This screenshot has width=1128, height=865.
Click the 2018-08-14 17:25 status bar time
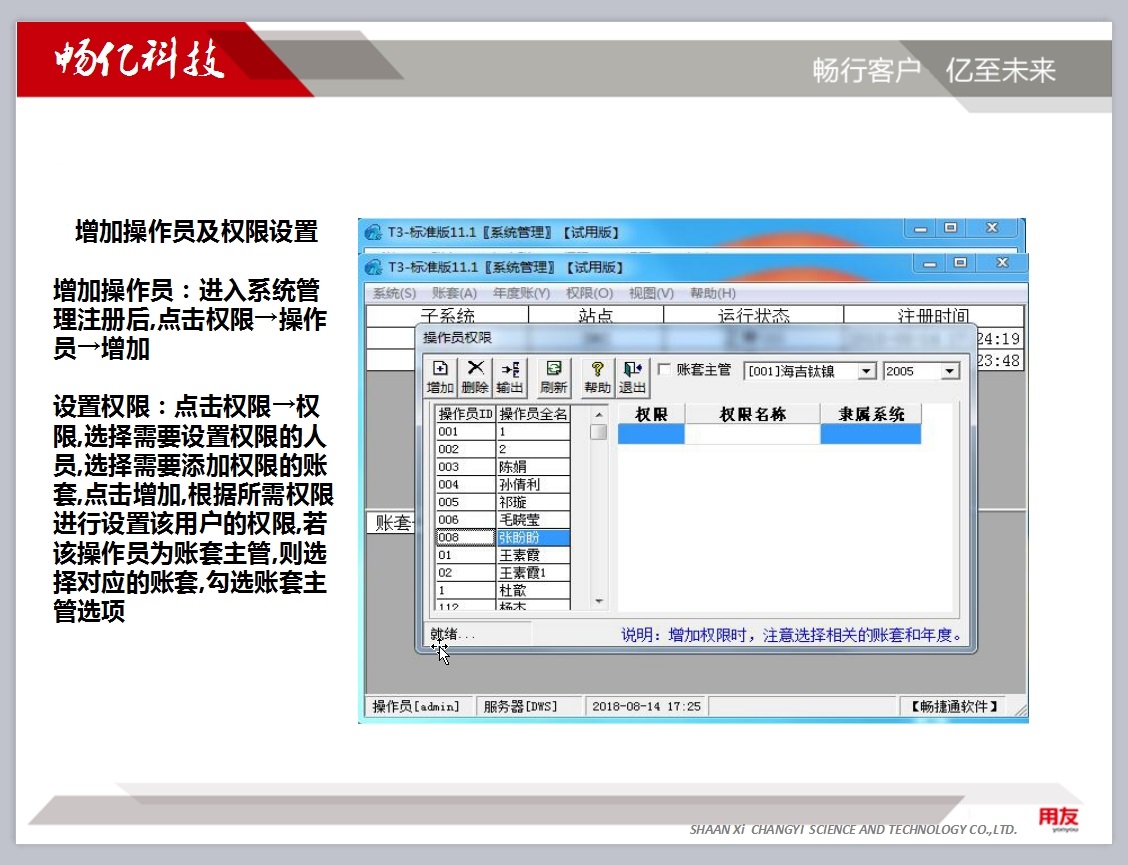pos(647,707)
